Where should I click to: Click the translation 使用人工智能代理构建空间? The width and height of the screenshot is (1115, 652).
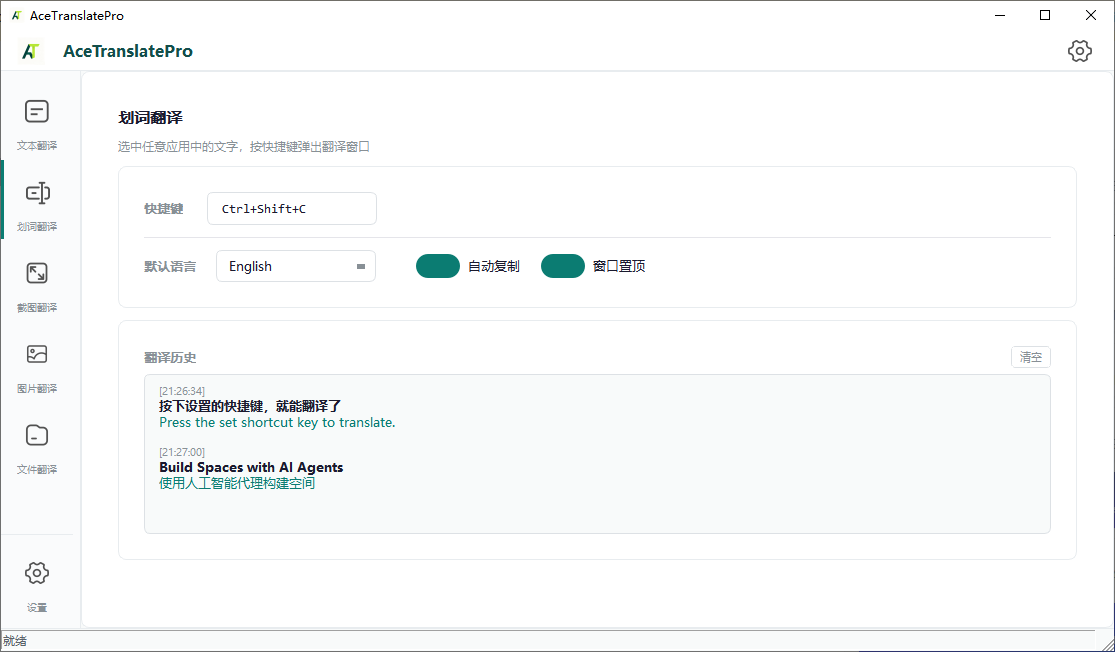point(237,483)
